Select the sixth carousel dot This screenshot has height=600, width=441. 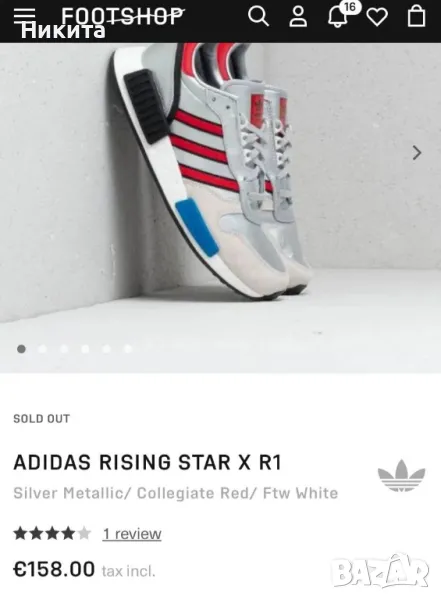point(128,349)
